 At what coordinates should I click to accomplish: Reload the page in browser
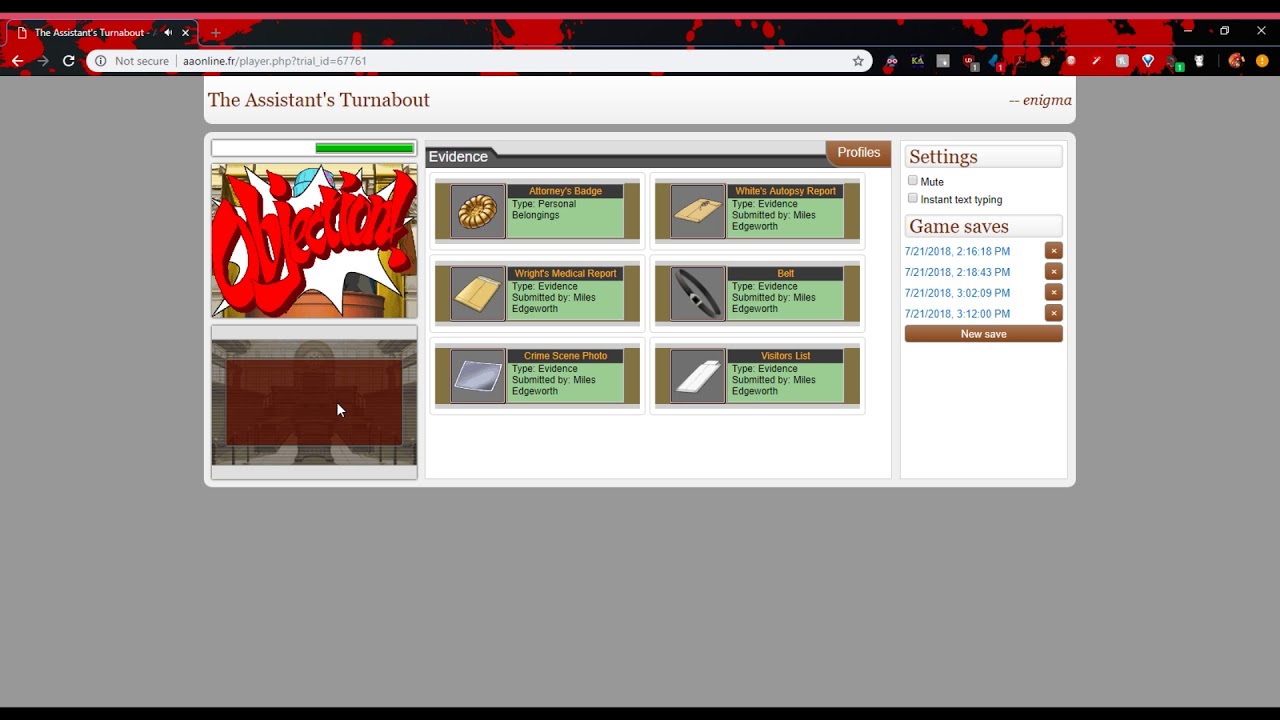coord(69,61)
